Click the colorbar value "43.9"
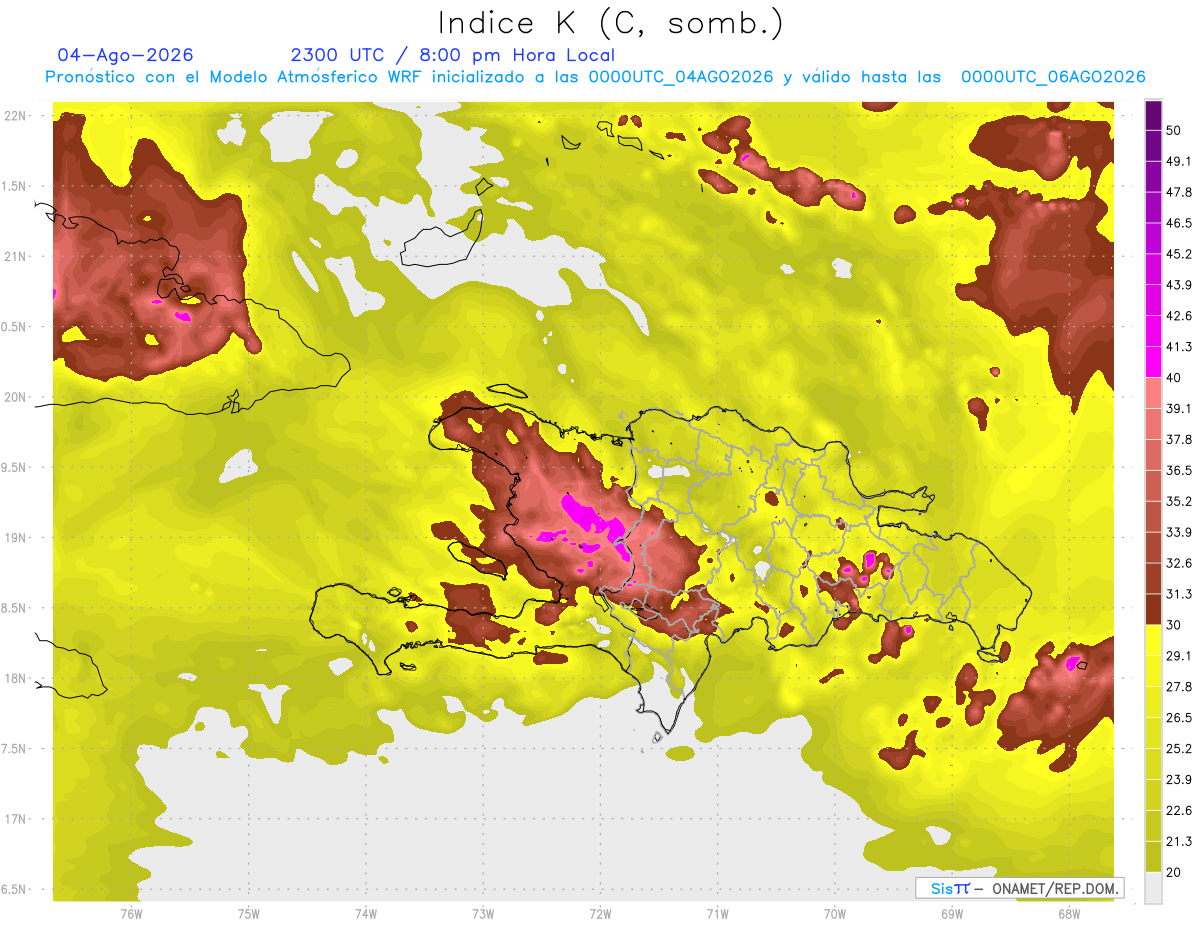 [x=1179, y=286]
